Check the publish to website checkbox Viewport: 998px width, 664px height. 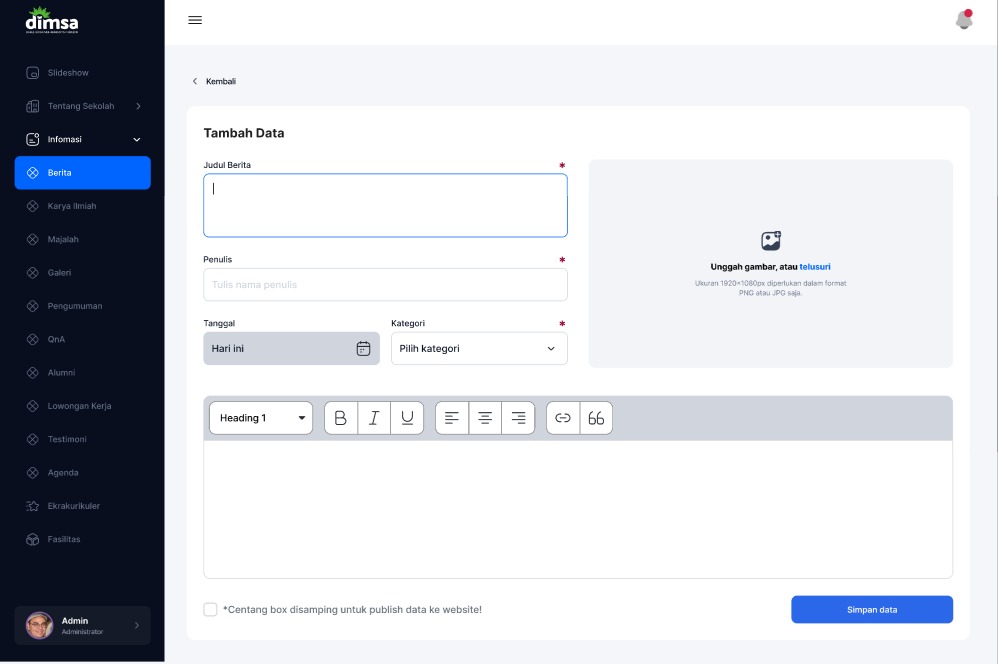[x=210, y=609]
